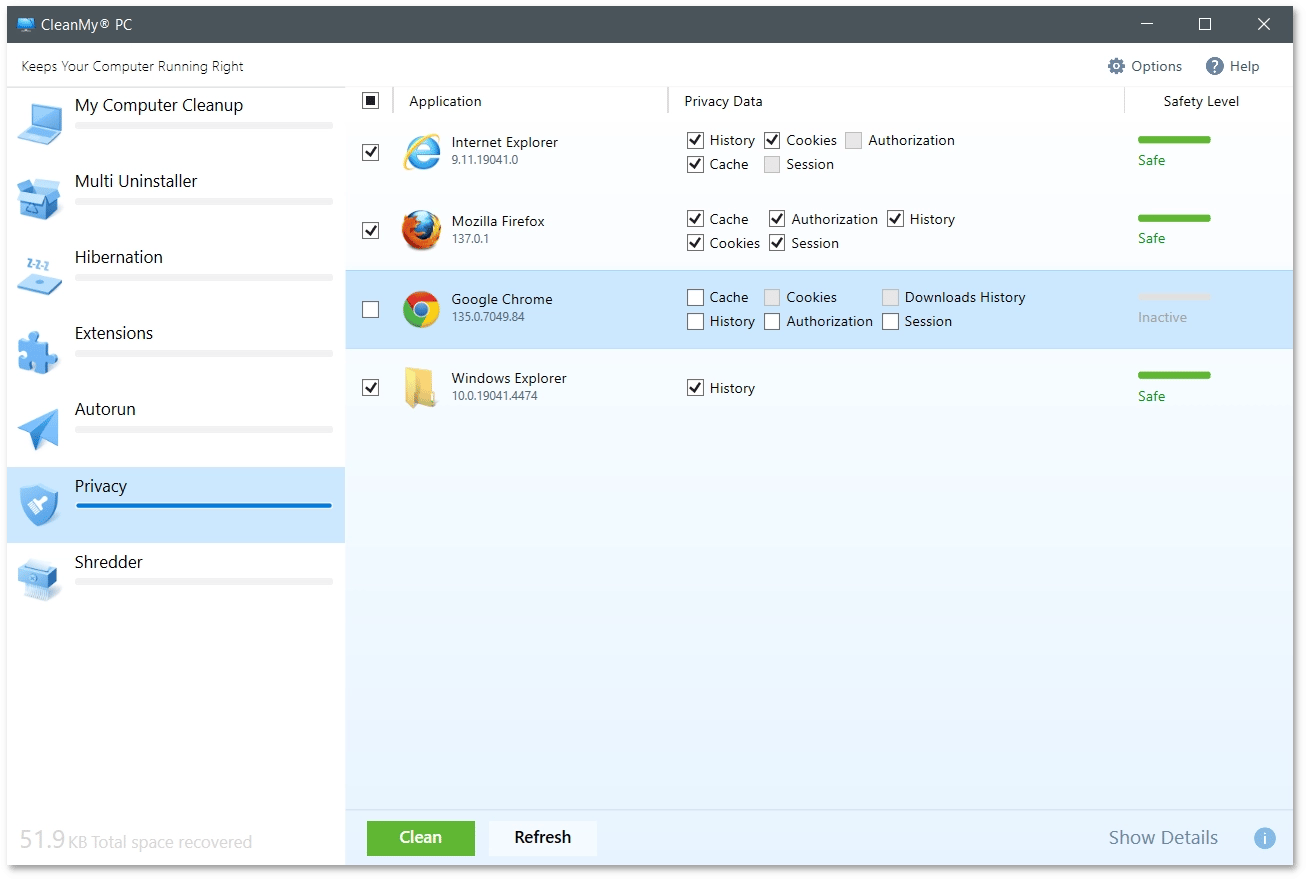Click the Total space recovered text
This screenshot has height=879, width=1306.
pos(136,840)
